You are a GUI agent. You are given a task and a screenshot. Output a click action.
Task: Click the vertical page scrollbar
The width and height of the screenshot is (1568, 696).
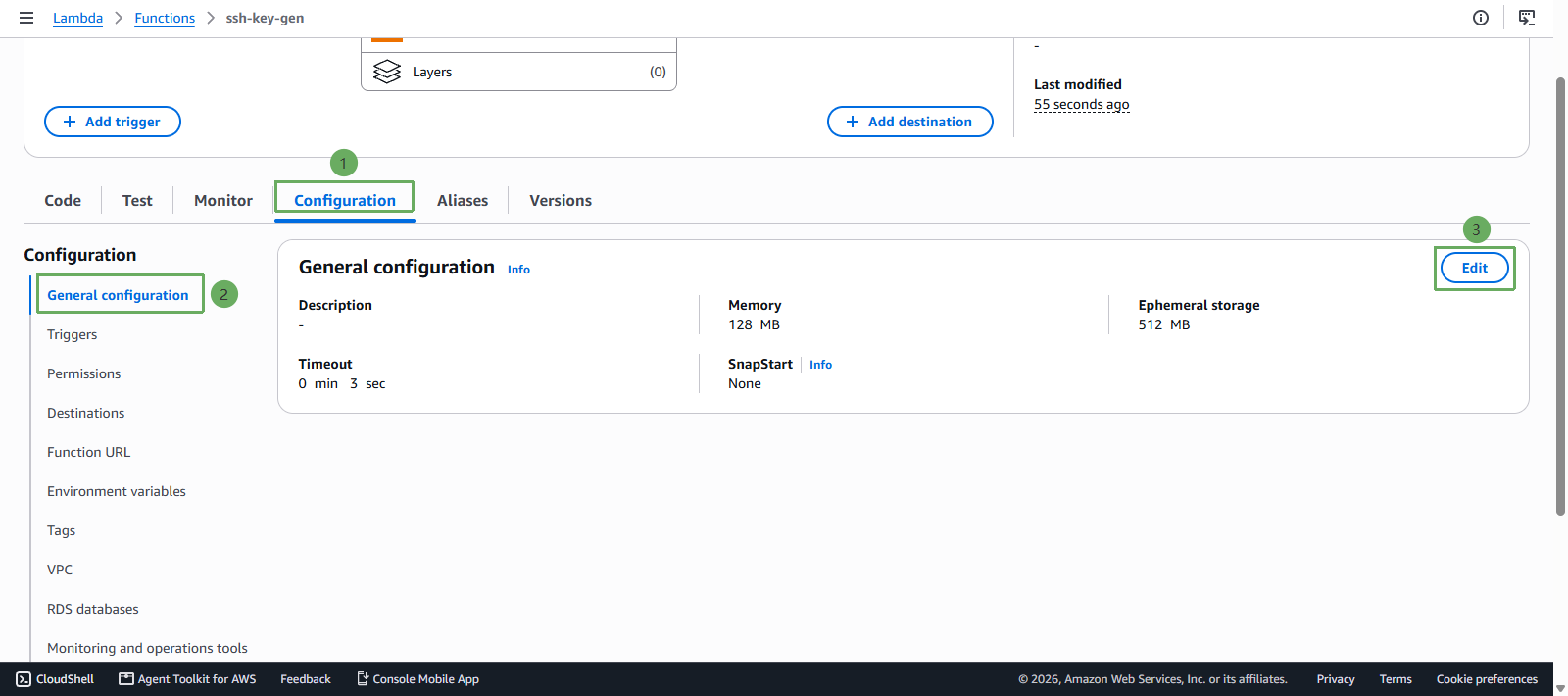[1560, 296]
